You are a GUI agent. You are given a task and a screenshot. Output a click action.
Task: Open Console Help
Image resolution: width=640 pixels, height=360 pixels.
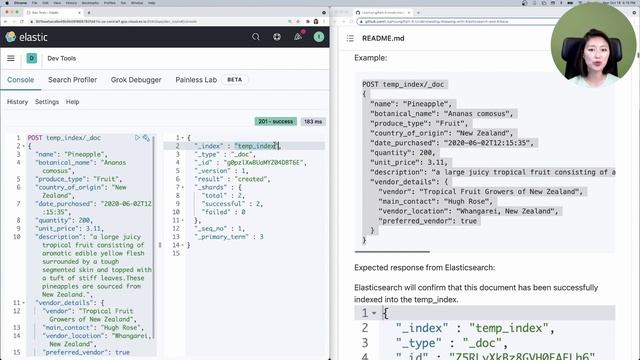tap(72, 102)
